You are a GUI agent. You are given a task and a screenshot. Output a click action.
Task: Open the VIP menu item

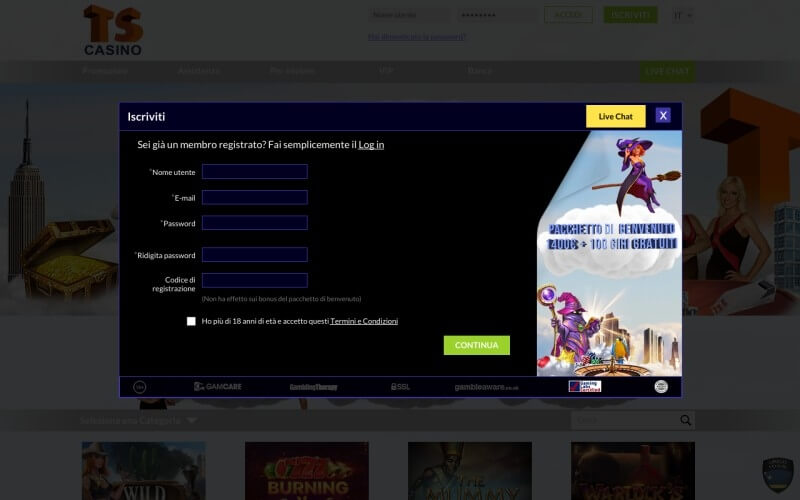click(x=386, y=70)
